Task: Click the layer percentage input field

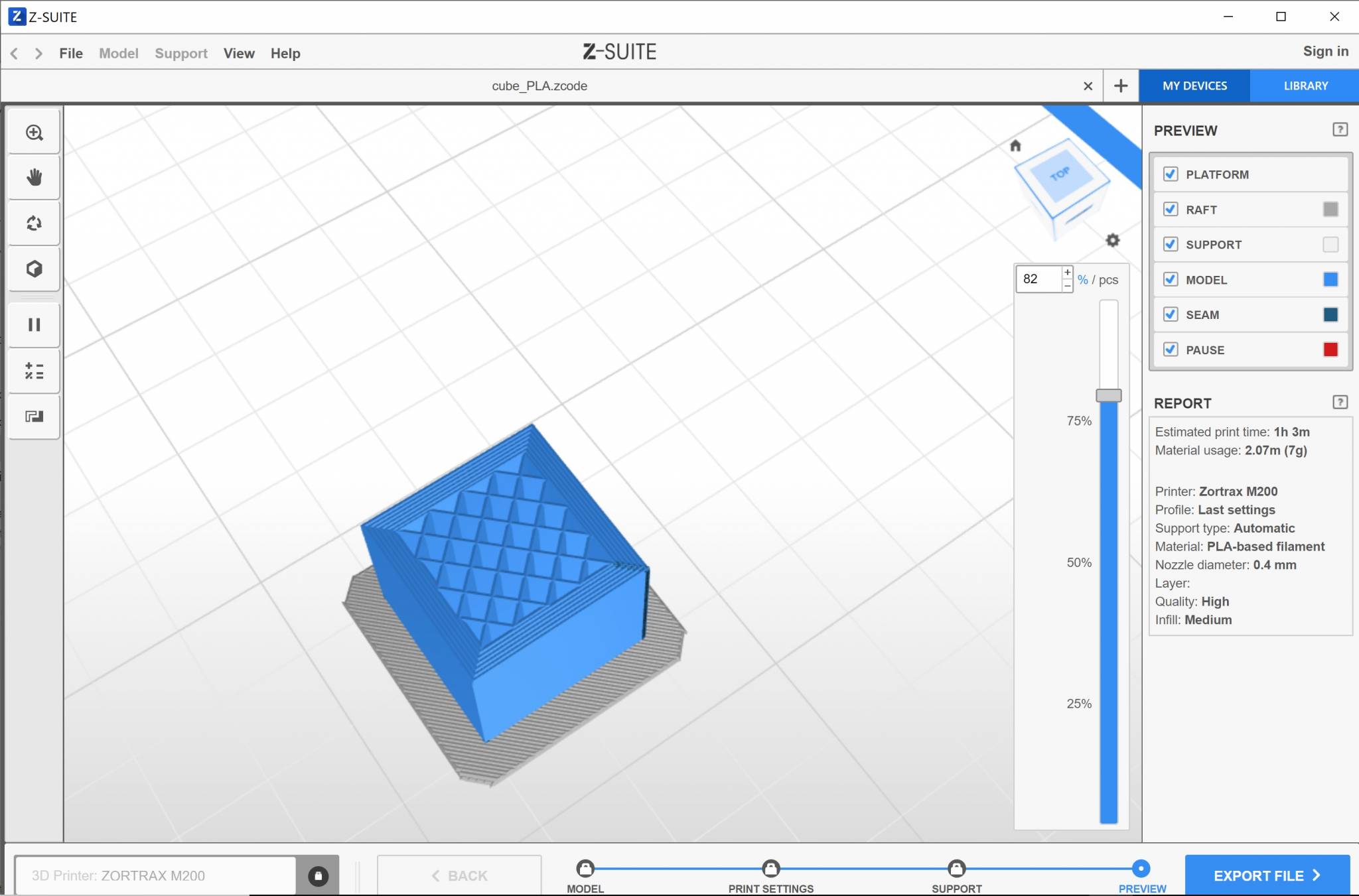Action: click(1039, 279)
